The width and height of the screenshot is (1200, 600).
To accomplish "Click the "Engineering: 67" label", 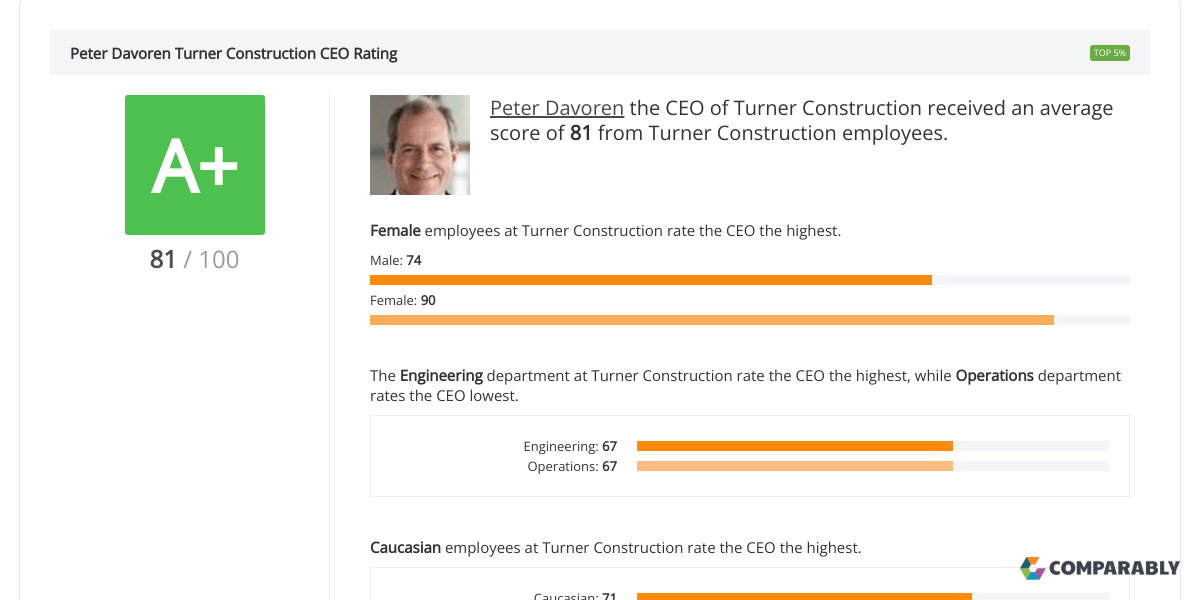I will click(x=570, y=446).
